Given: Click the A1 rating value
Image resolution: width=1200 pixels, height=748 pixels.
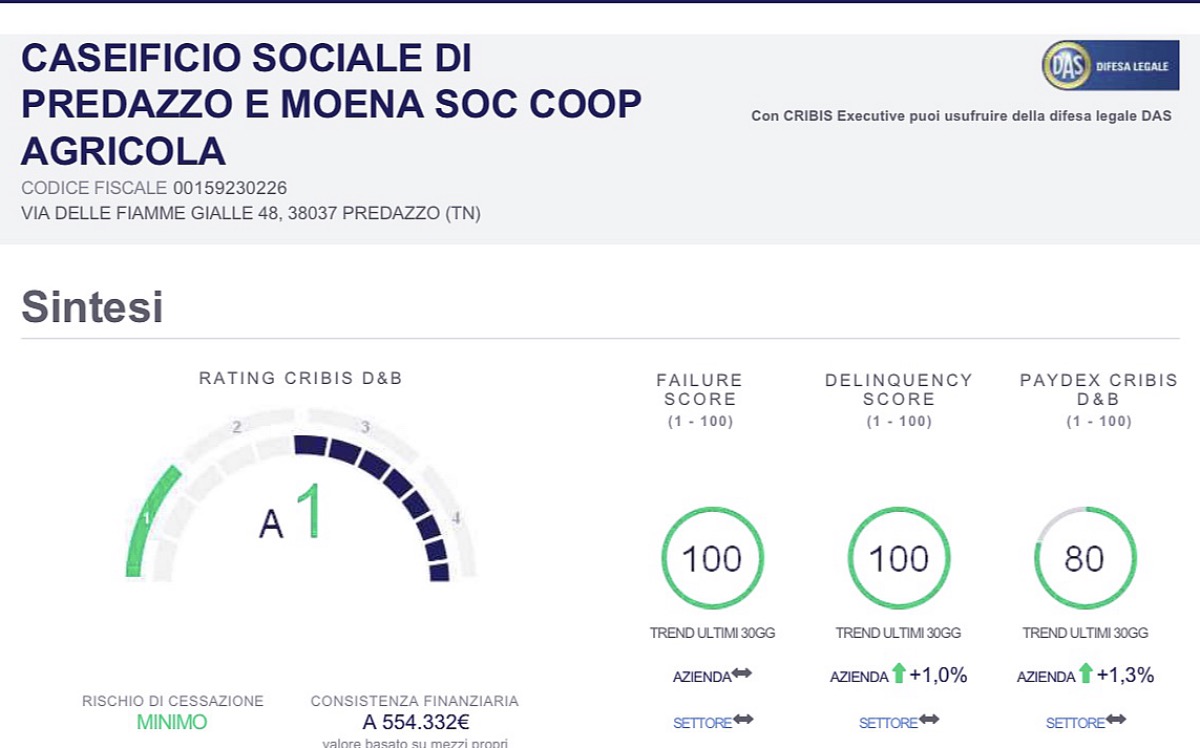Looking at the screenshot, I should [292, 515].
